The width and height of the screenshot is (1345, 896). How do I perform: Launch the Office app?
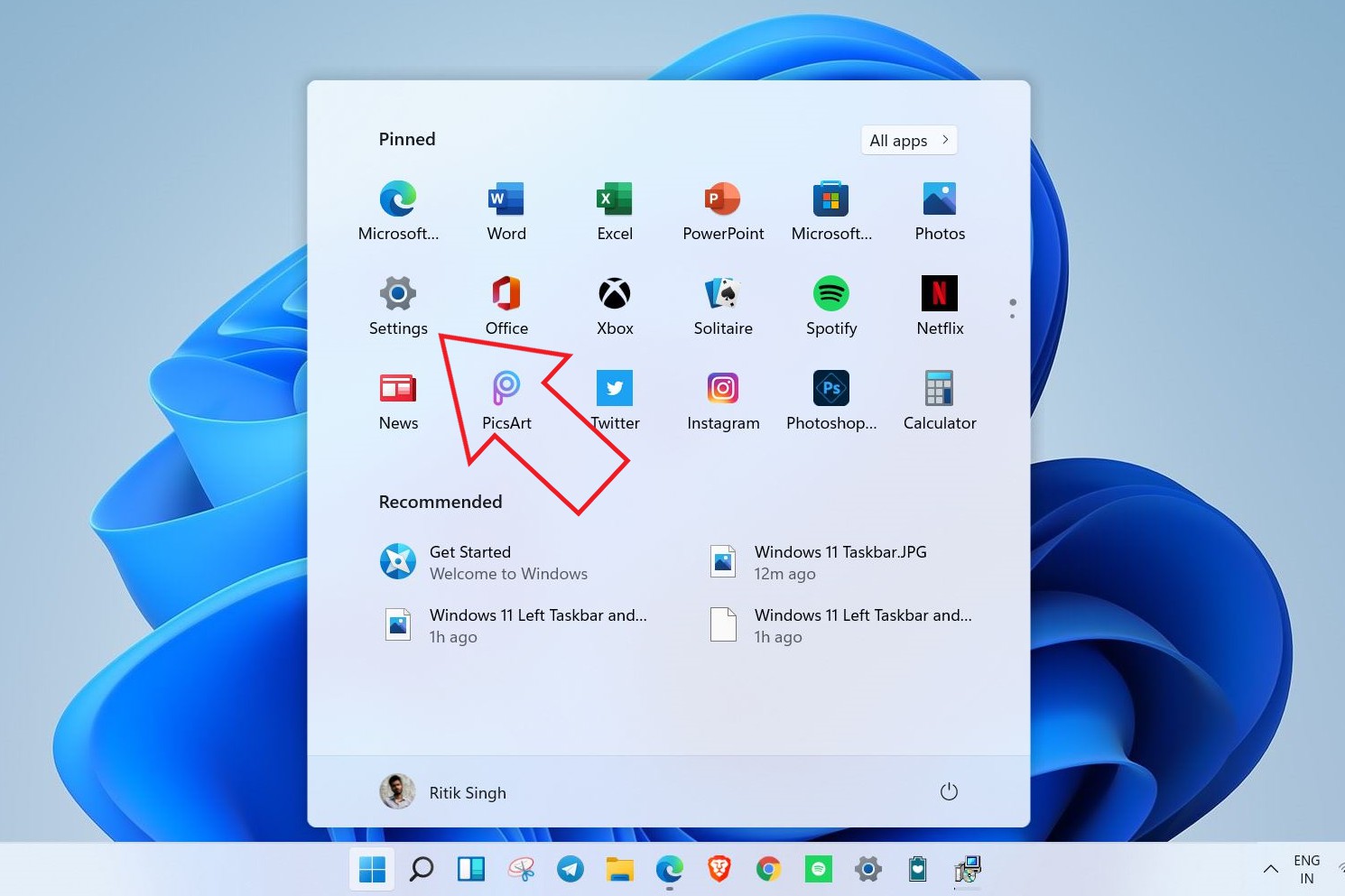click(506, 306)
